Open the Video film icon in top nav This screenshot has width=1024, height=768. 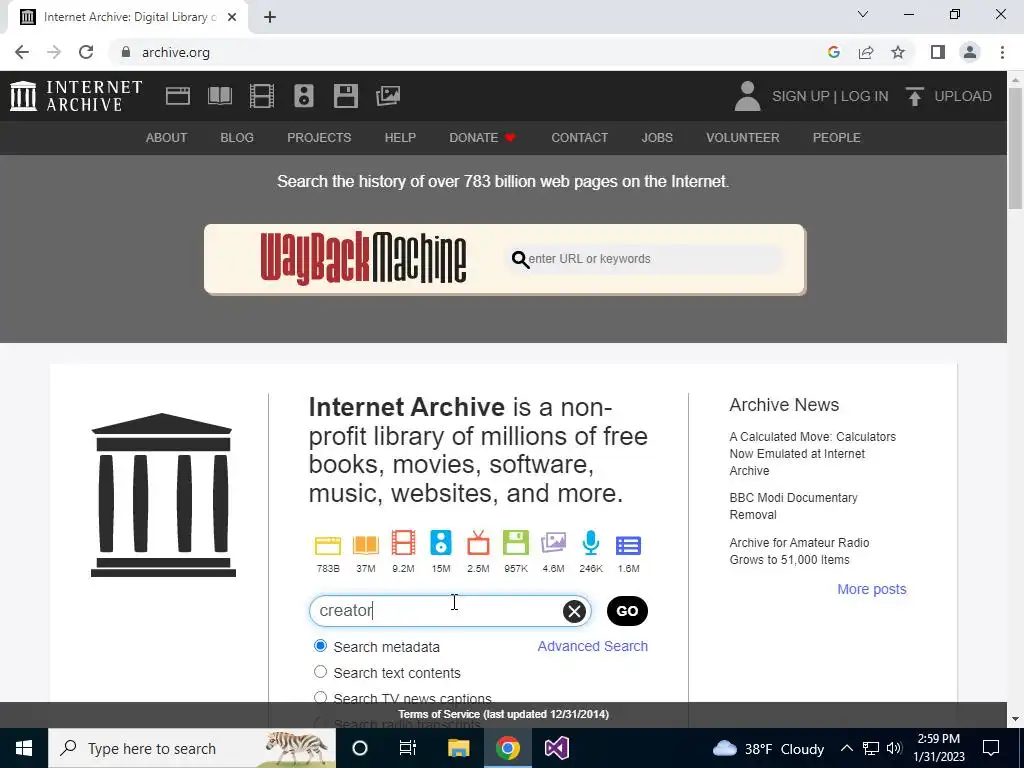262,96
